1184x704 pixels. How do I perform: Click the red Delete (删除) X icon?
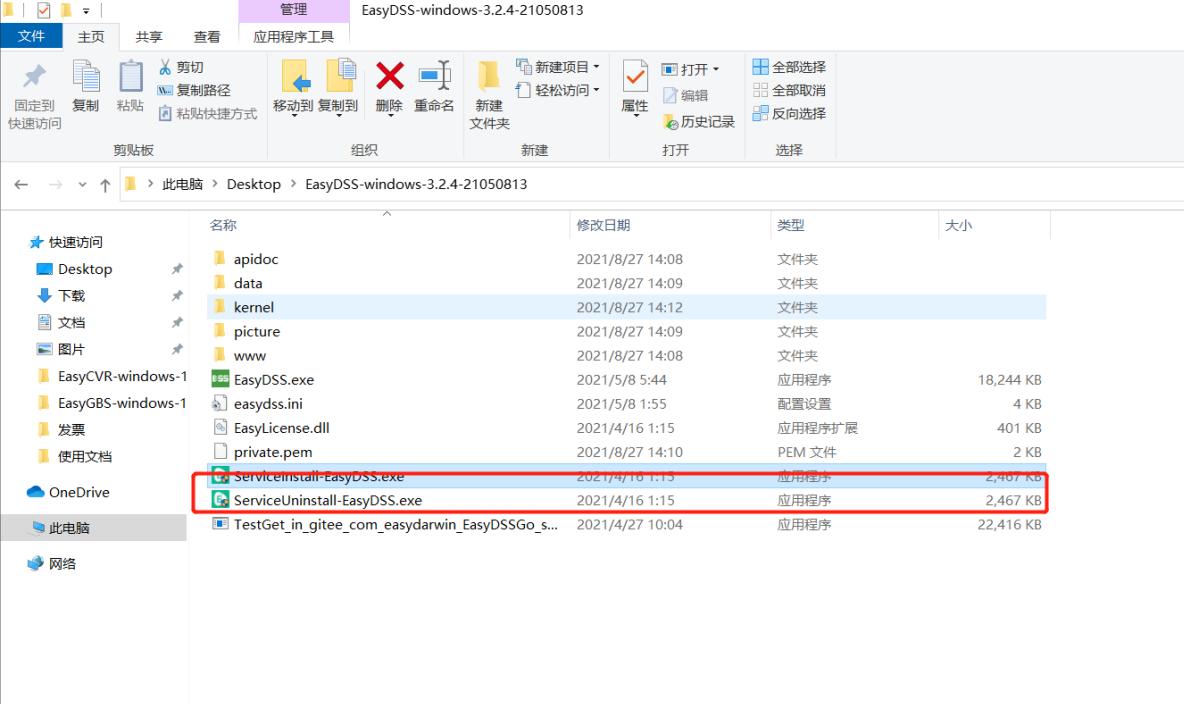click(x=390, y=76)
